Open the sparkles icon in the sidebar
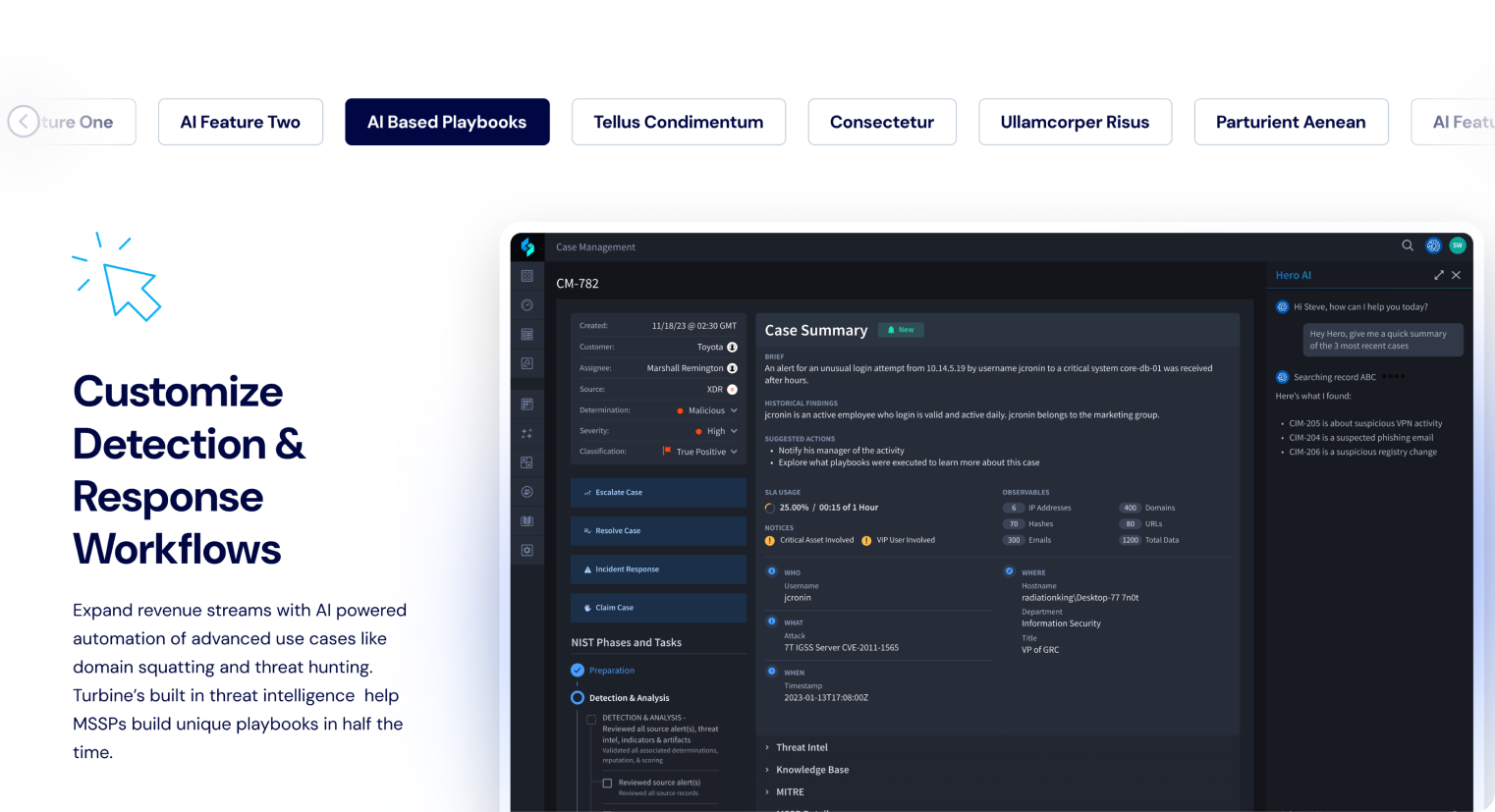This screenshot has width=1495, height=812. click(x=527, y=433)
